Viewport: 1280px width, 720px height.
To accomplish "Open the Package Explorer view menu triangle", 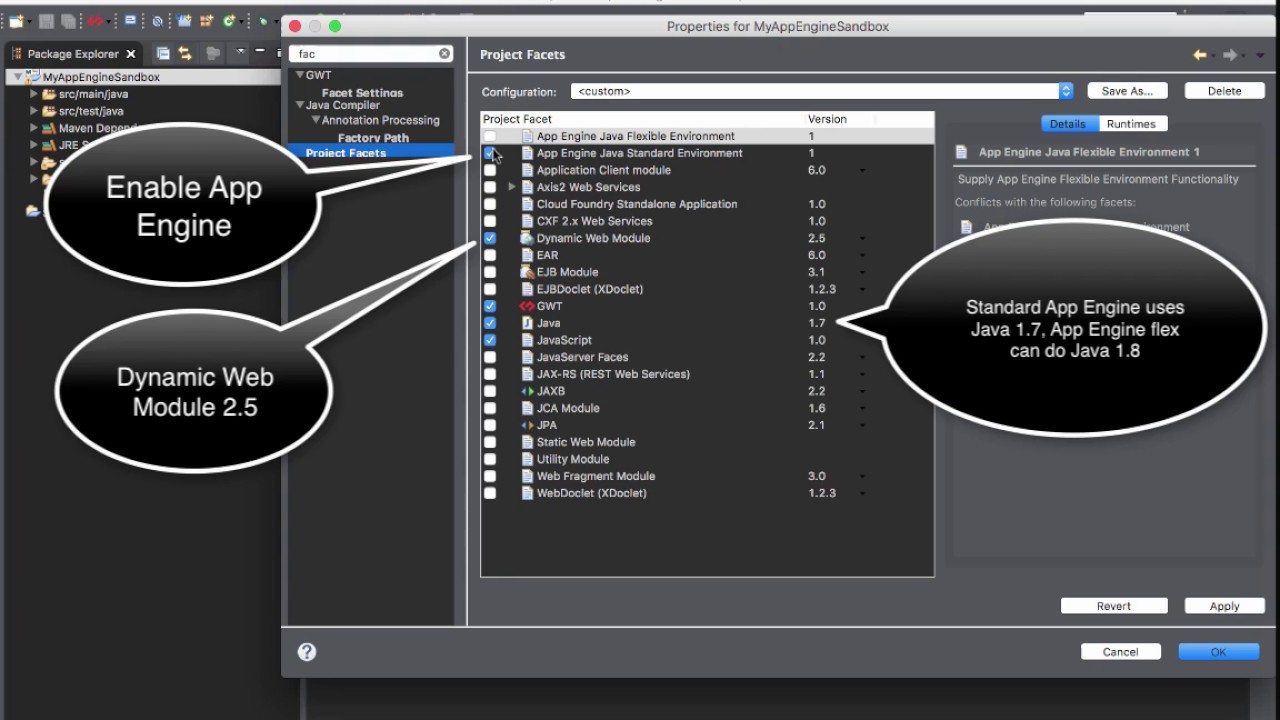I will click(x=240, y=50).
